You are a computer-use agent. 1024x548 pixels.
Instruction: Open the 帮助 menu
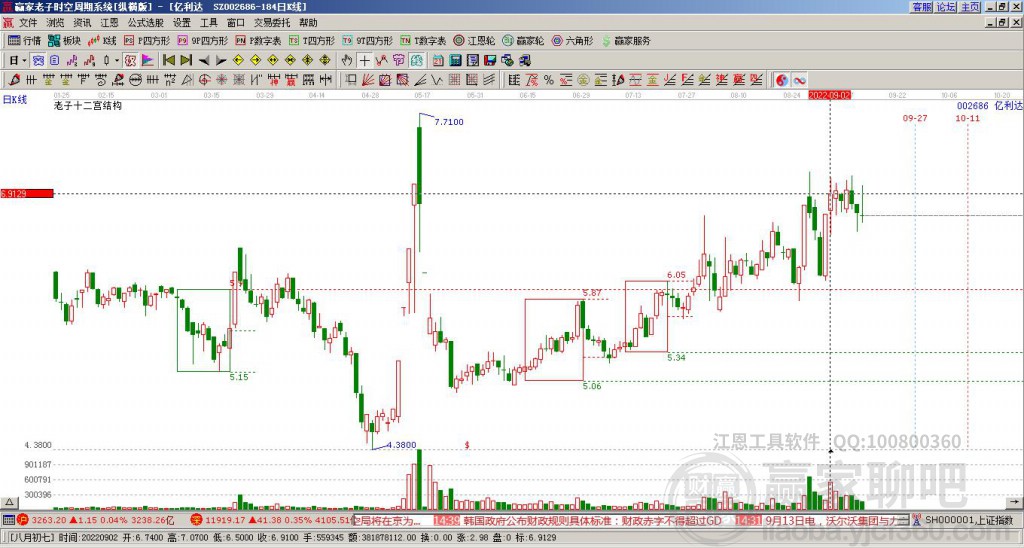click(x=308, y=23)
